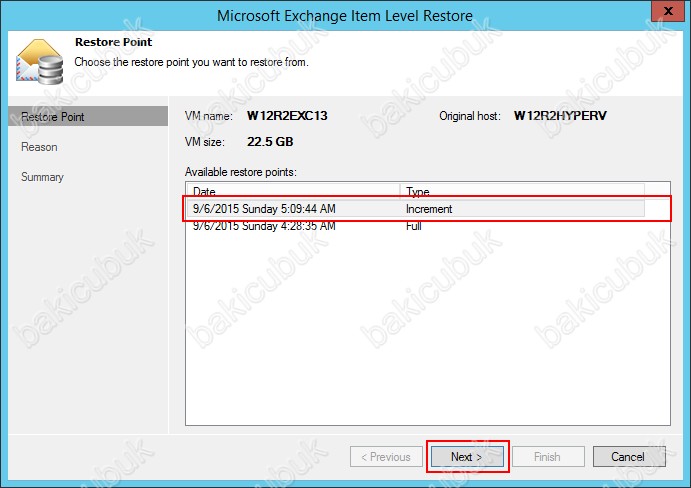The height and width of the screenshot is (488, 691).
Task: Select the Restore Point wizard step
Action: pyautogui.click(x=88, y=116)
